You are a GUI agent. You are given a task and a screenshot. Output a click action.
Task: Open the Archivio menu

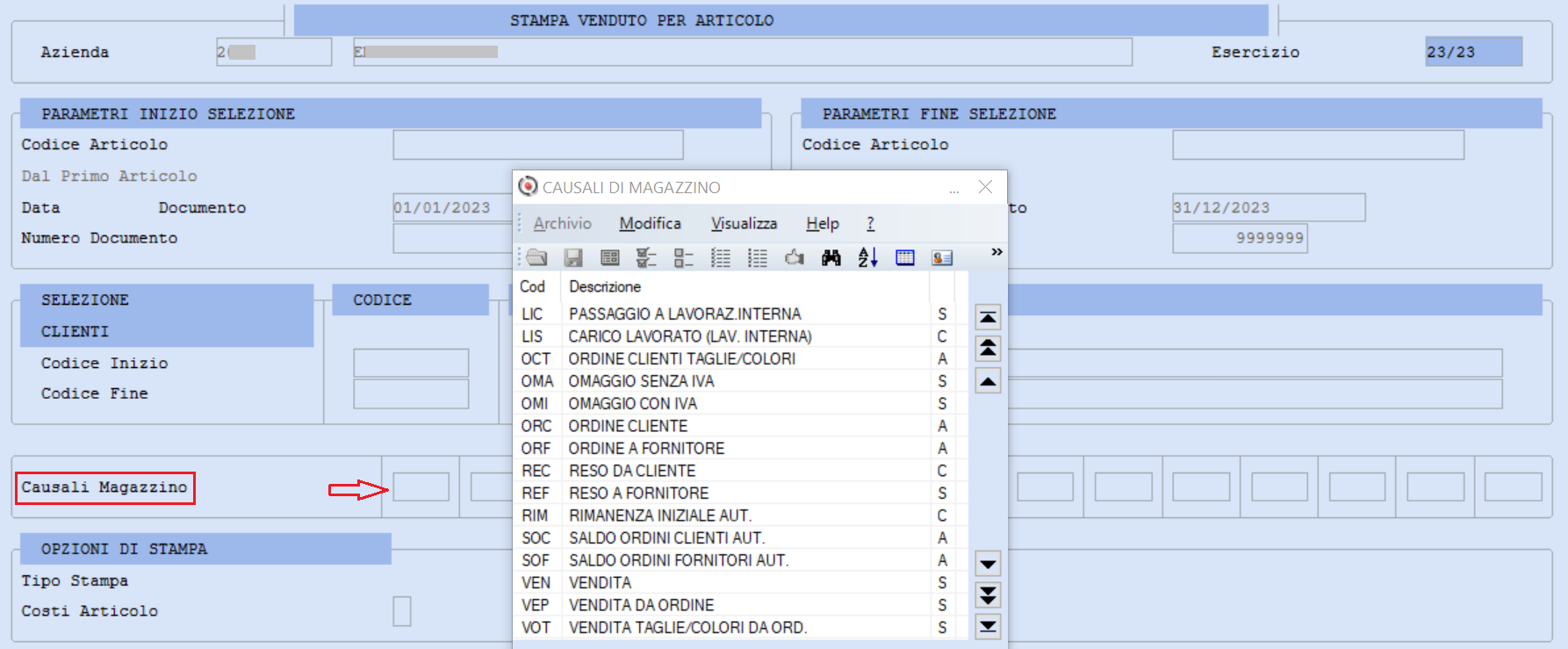pyautogui.click(x=563, y=224)
